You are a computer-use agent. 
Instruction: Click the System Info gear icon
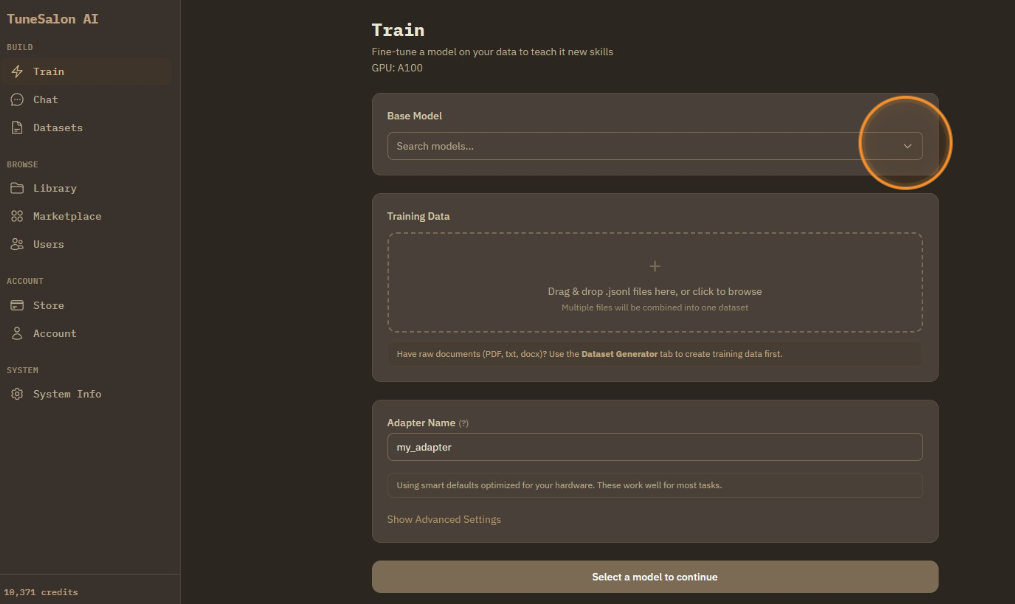click(x=17, y=394)
